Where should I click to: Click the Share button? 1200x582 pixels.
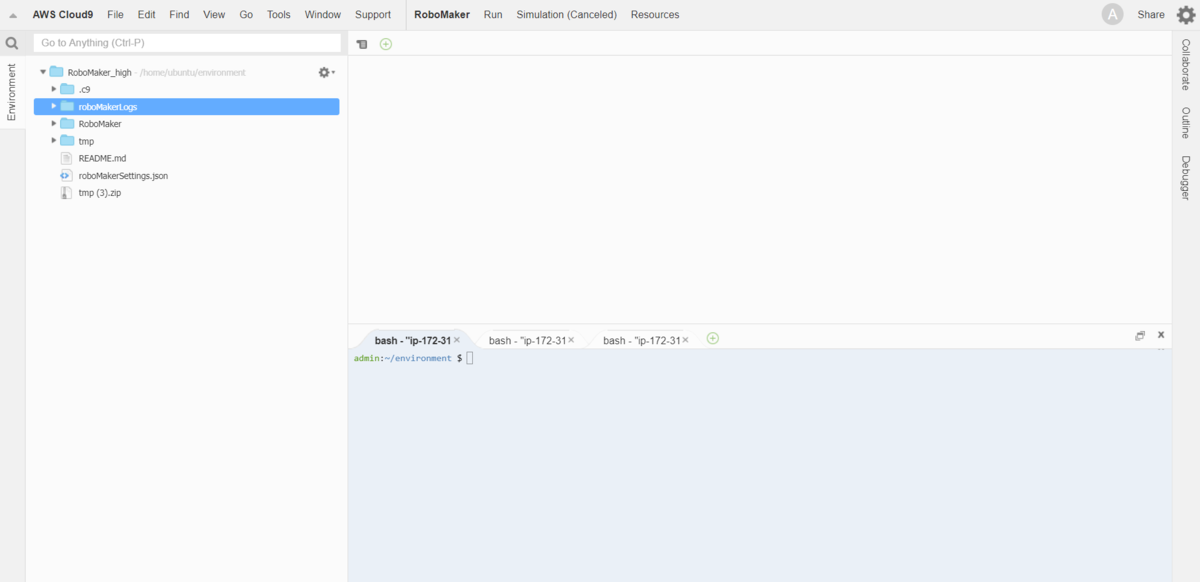click(x=1151, y=15)
